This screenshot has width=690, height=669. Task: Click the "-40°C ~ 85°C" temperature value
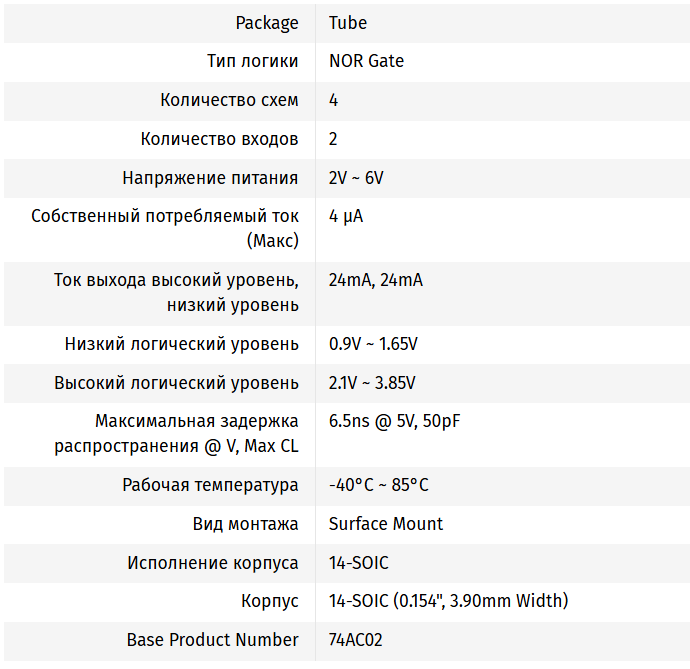(378, 485)
